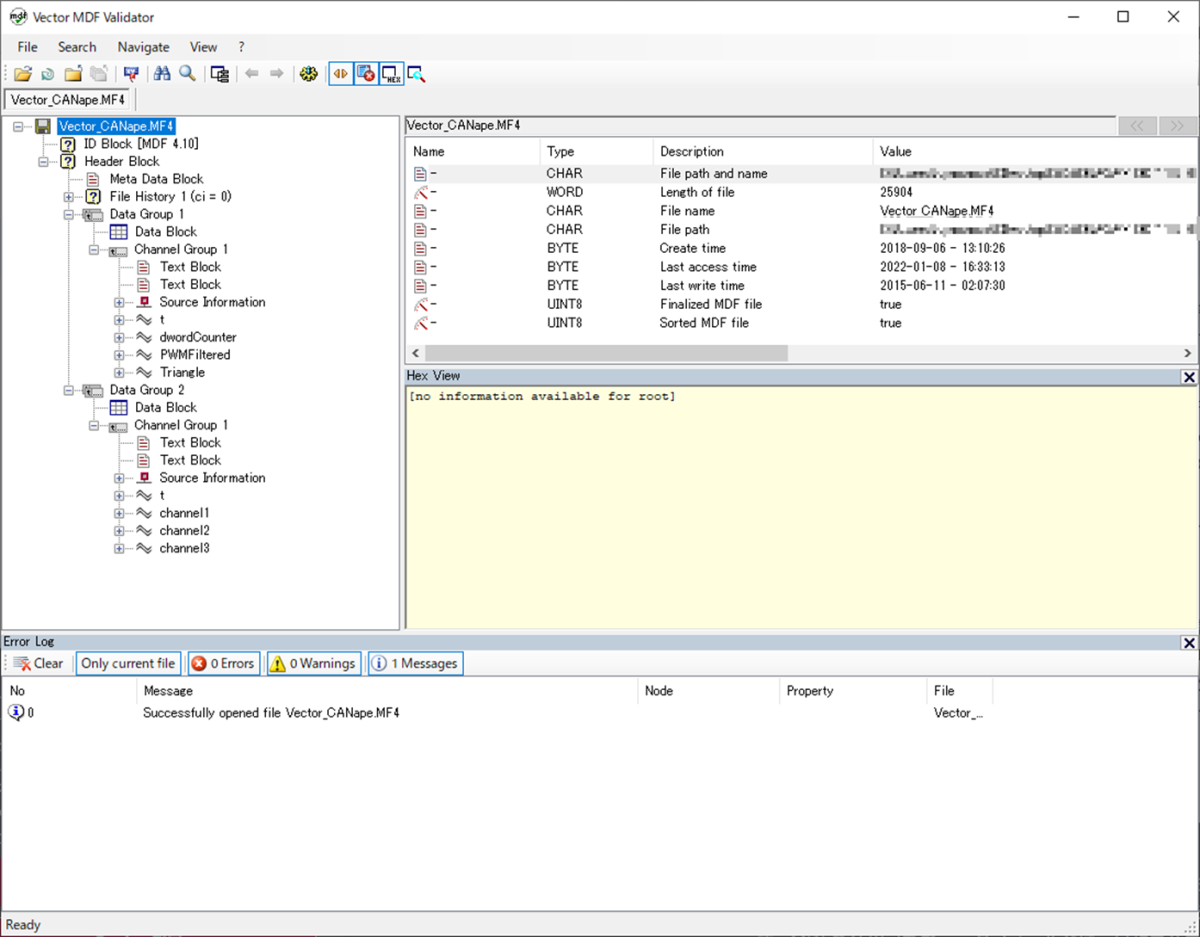
Task: Close the Hex View panel
Action: pos(1188,377)
